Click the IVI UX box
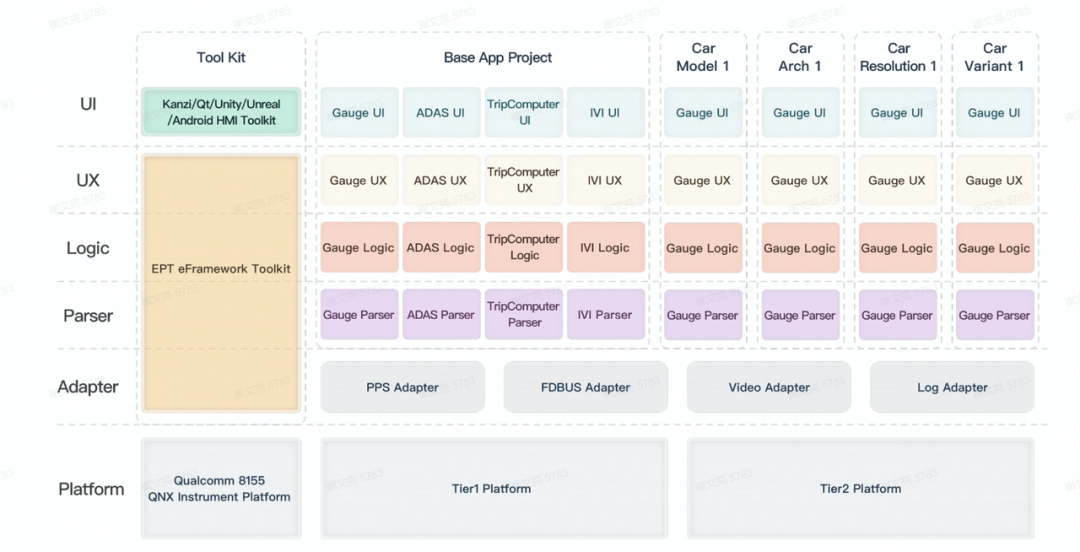The image size is (1080, 552). tap(605, 181)
